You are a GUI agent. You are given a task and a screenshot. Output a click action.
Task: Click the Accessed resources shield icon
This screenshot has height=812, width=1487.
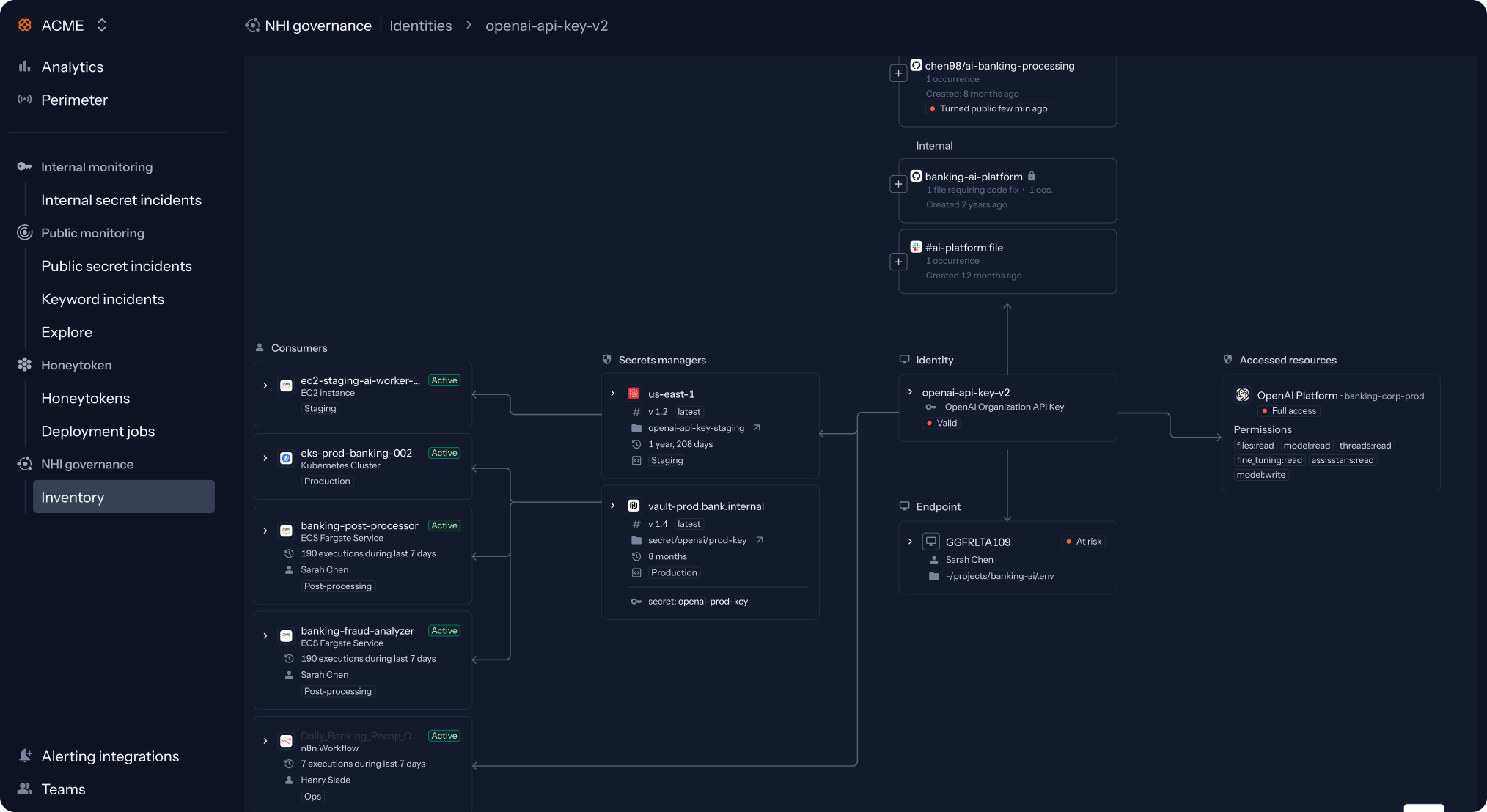pos(1228,360)
